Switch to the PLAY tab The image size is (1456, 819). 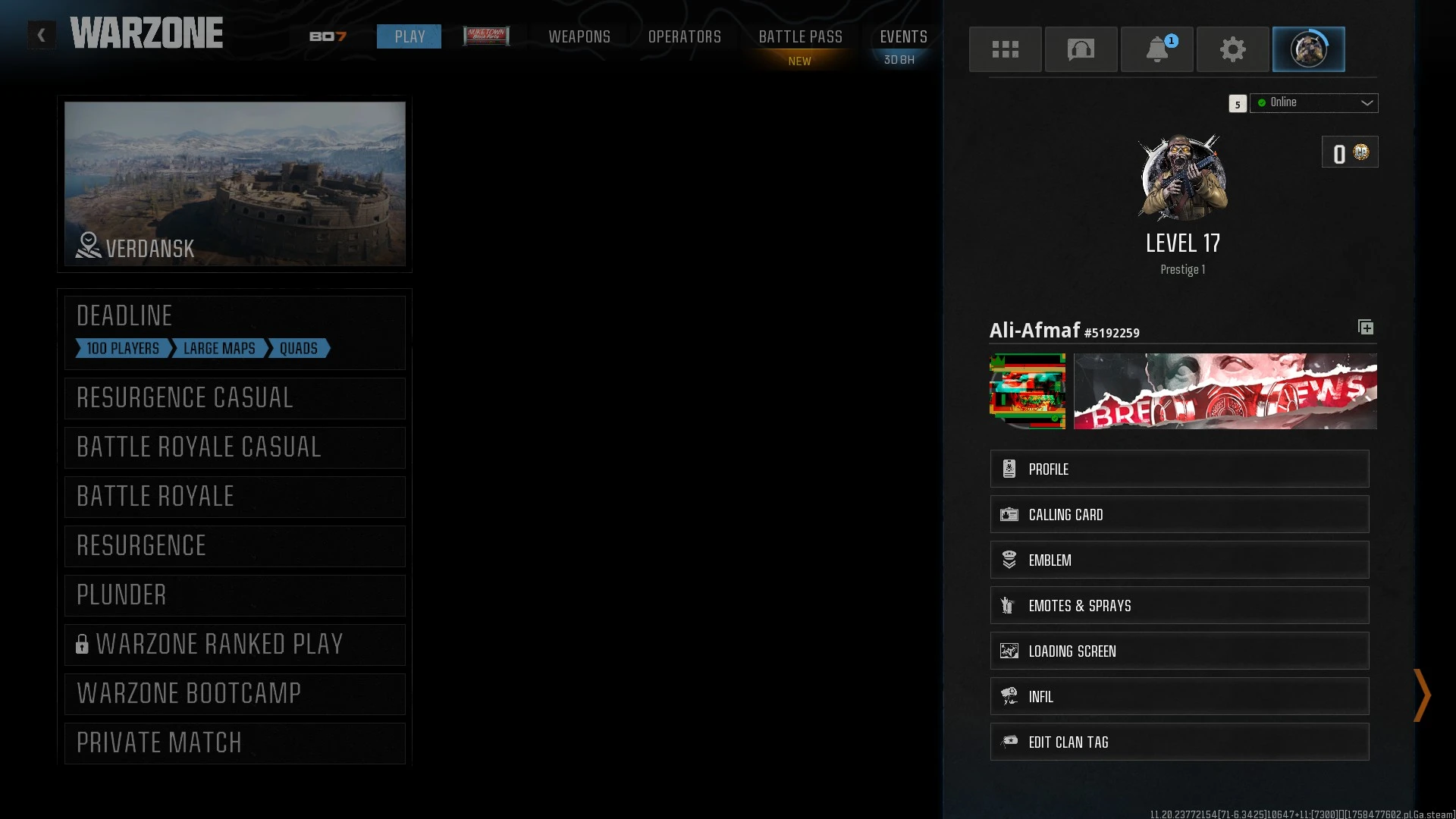[409, 36]
